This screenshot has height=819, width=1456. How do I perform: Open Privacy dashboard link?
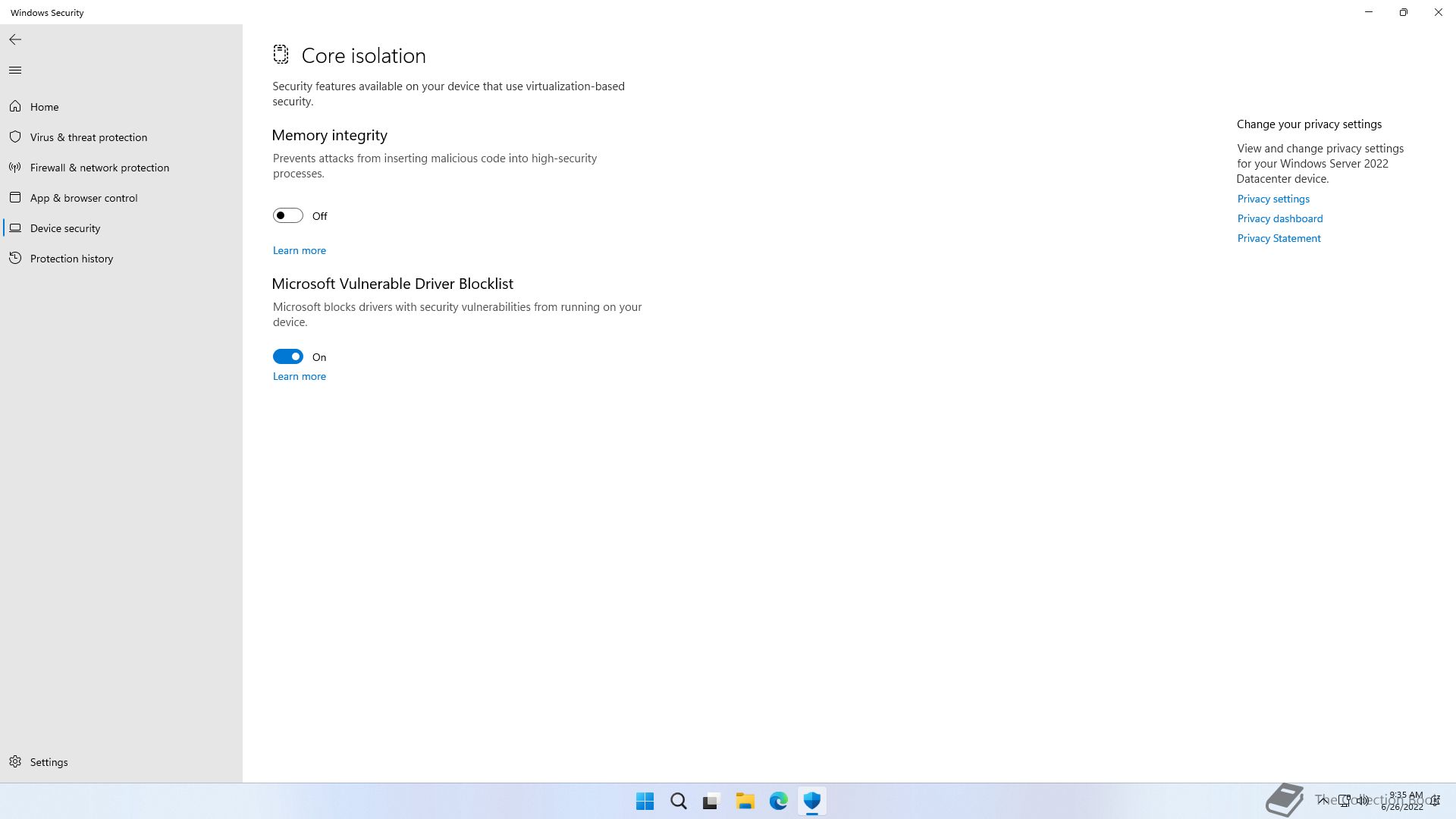(1280, 218)
